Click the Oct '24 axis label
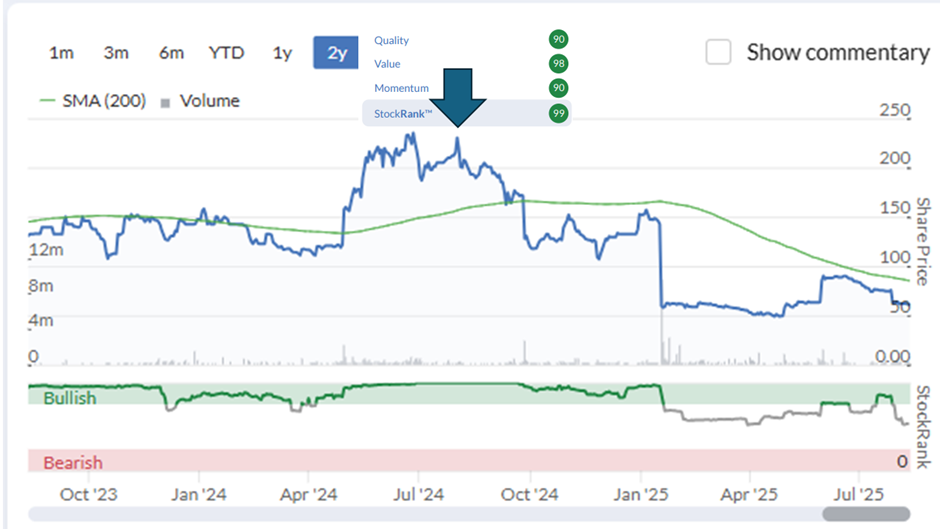The height and width of the screenshot is (529, 940). (x=529, y=495)
